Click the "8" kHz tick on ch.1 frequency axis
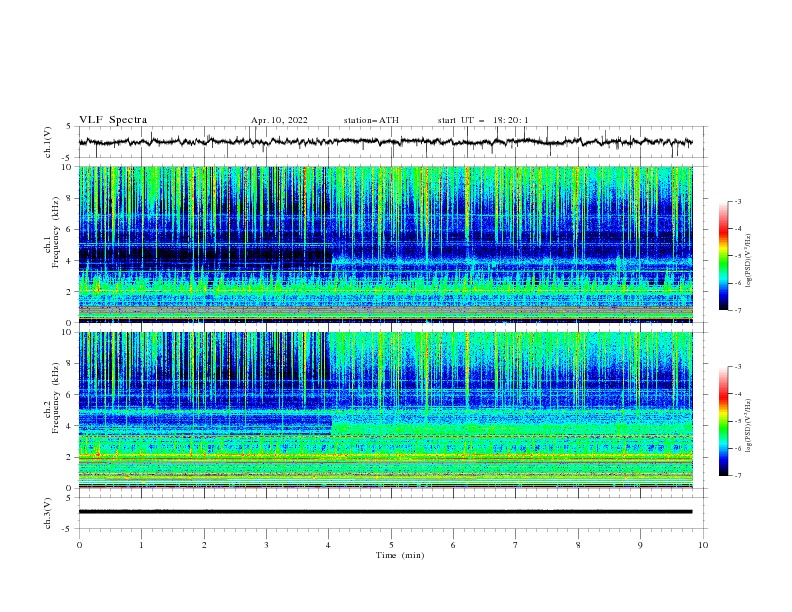This screenshot has width=792, height=612. tap(70, 198)
